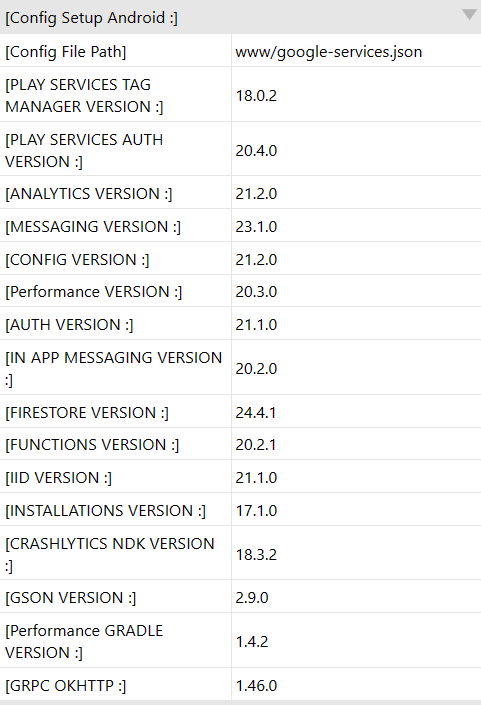This screenshot has height=705, width=481.
Task: Edit Play Services Auth version 20.4.0
Action: click(x=356, y=150)
